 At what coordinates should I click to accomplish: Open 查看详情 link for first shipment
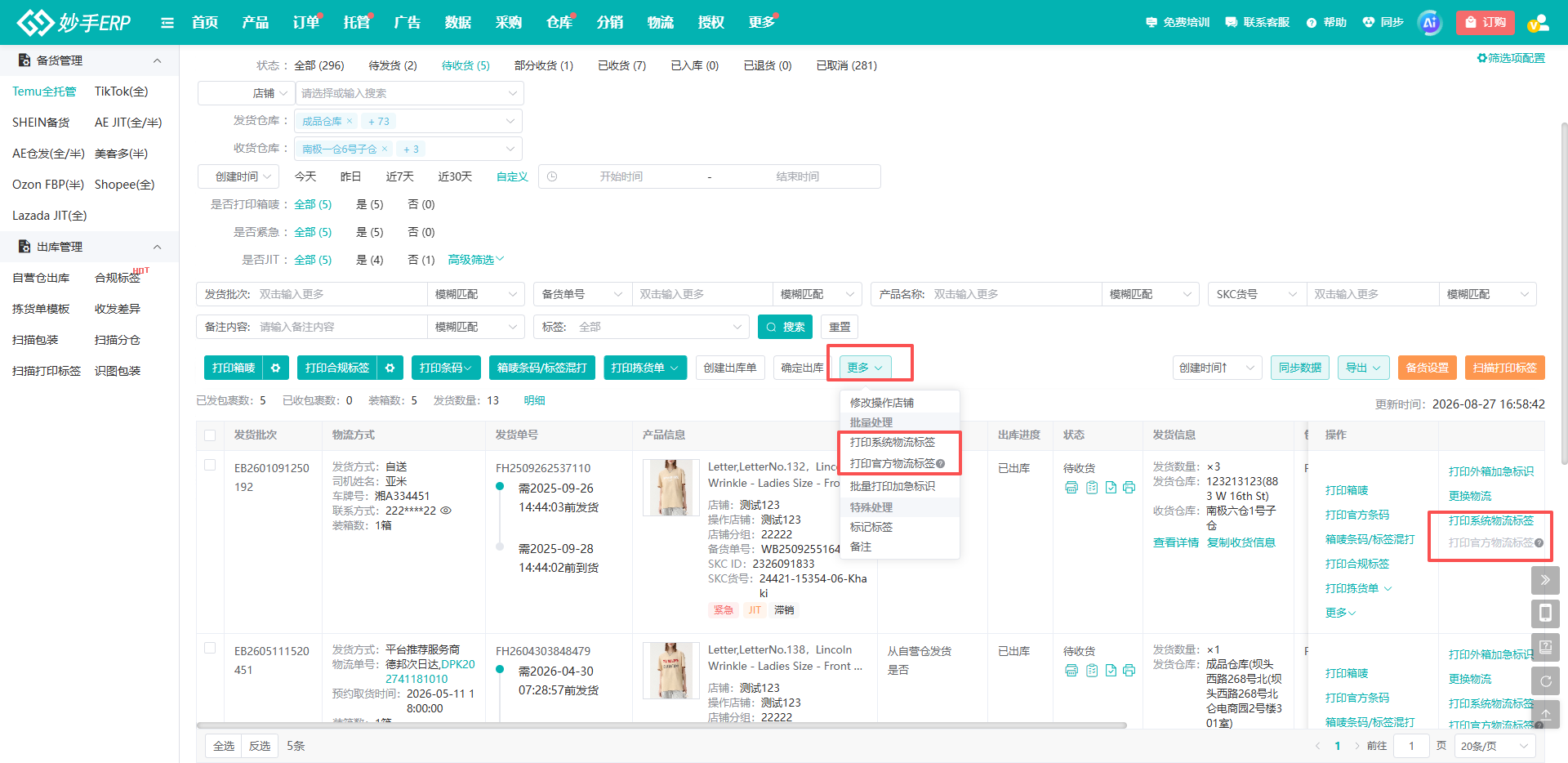point(1176,542)
